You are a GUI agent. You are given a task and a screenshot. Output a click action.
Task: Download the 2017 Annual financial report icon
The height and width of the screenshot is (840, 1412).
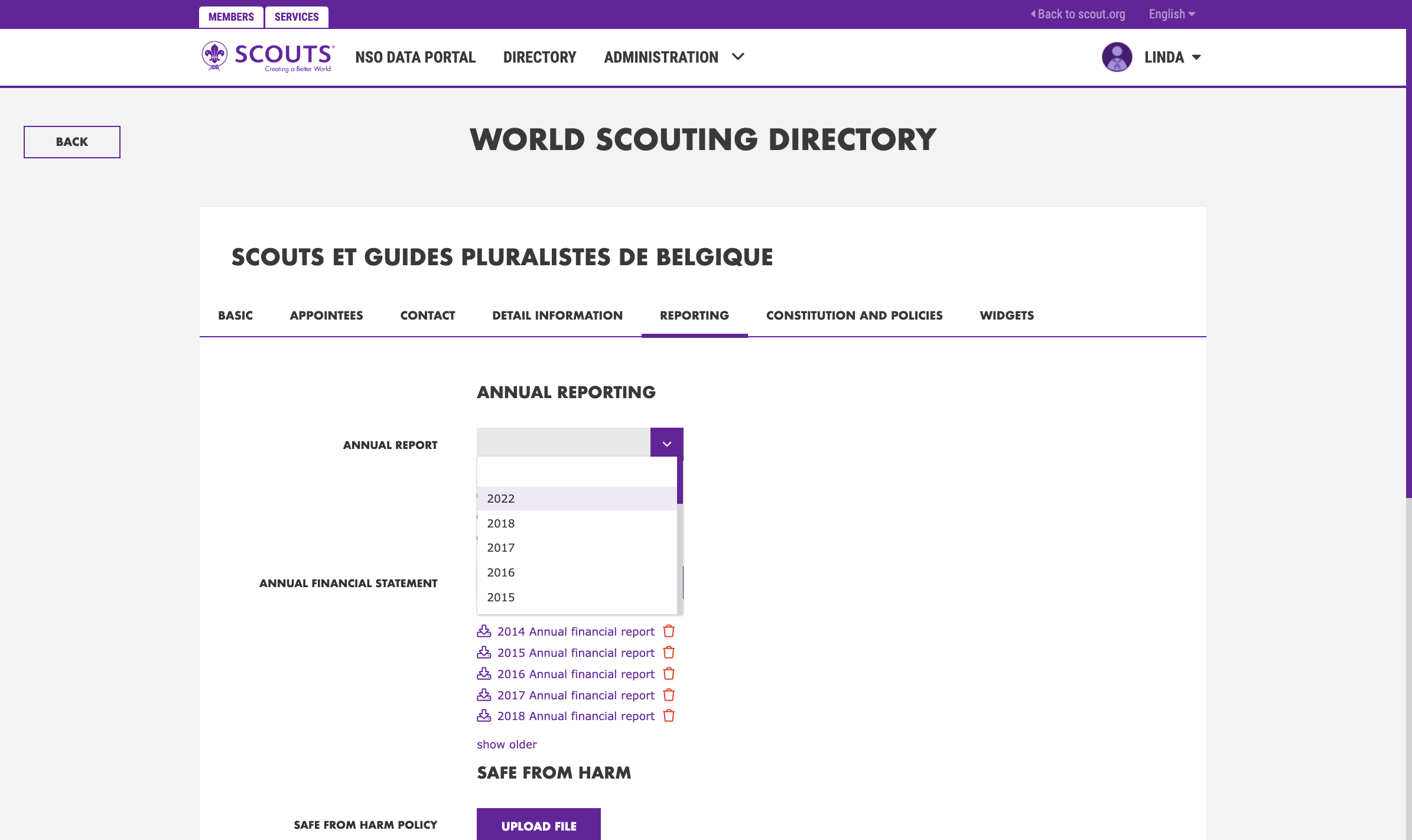[484, 695]
